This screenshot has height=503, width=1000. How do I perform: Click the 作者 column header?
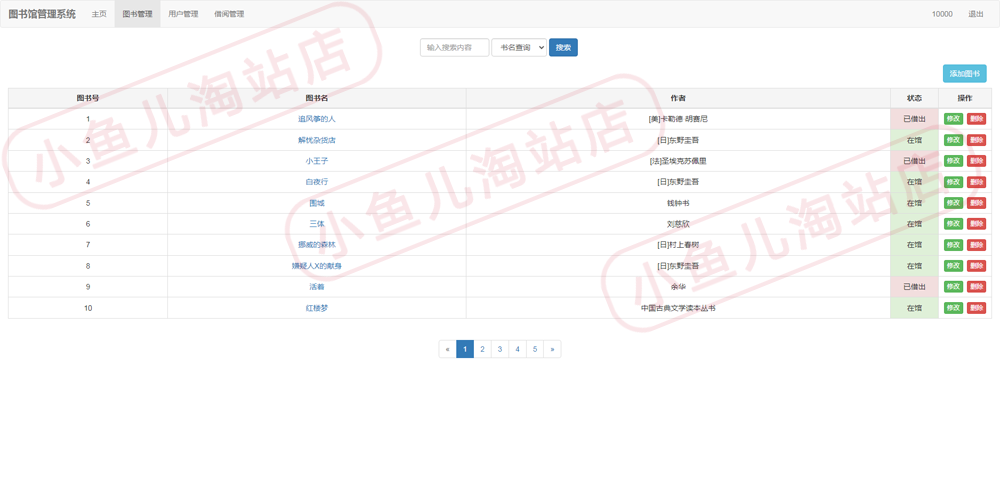tap(678, 98)
